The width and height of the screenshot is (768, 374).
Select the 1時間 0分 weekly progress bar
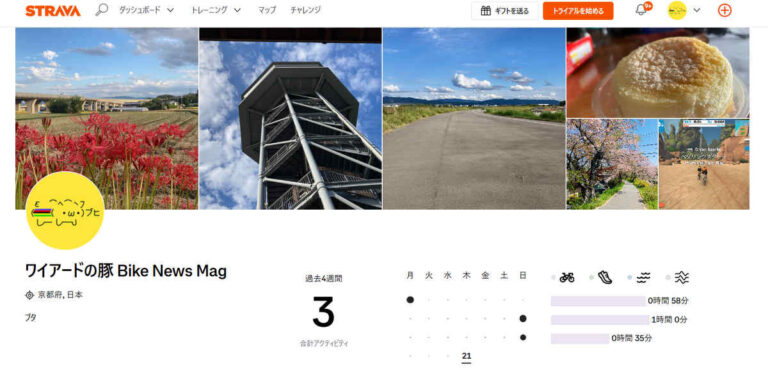pyautogui.click(x=600, y=320)
